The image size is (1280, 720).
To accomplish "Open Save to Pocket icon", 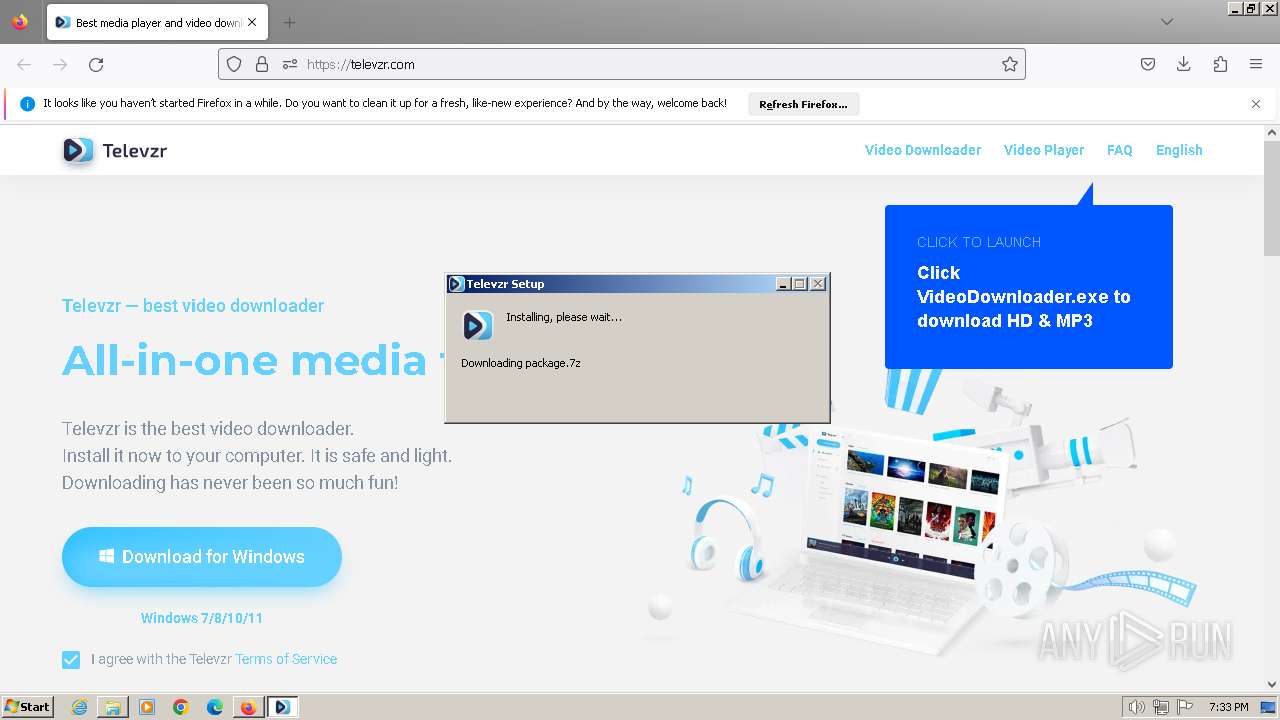I will 1148,64.
